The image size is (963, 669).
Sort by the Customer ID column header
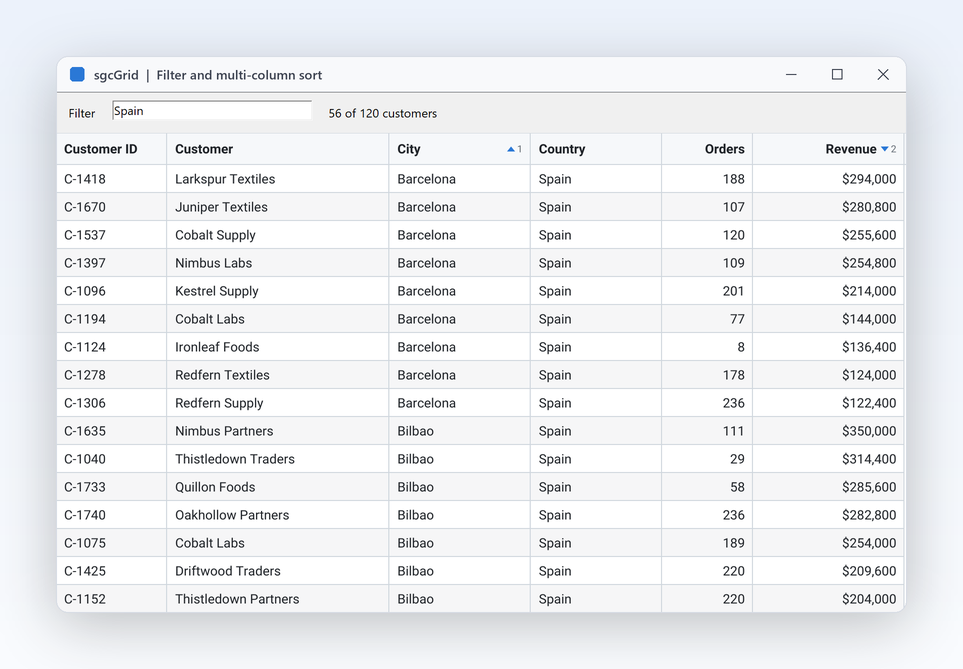[x=112, y=149]
